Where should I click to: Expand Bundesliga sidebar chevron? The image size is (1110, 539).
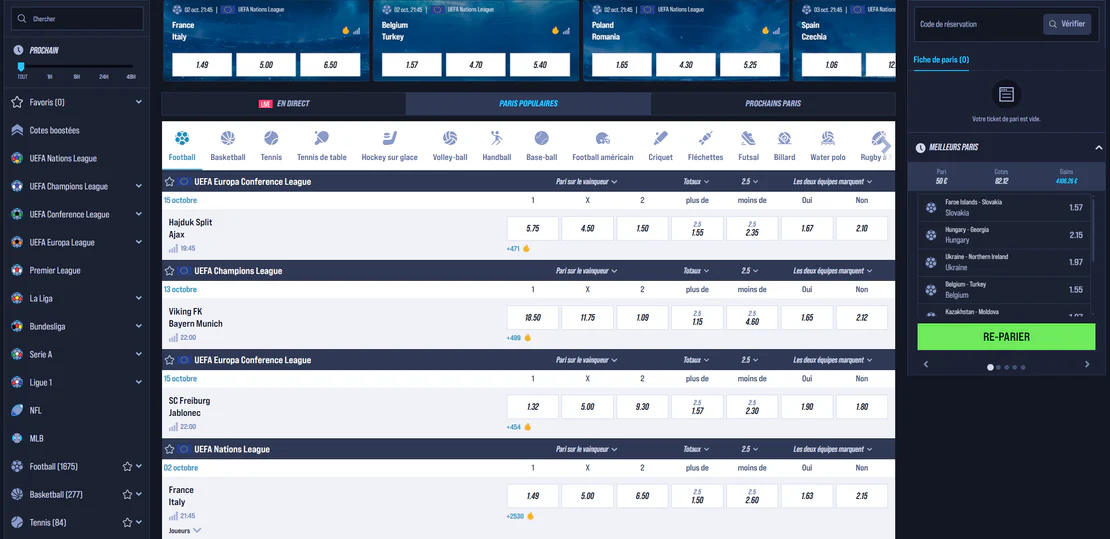point(139,327)
